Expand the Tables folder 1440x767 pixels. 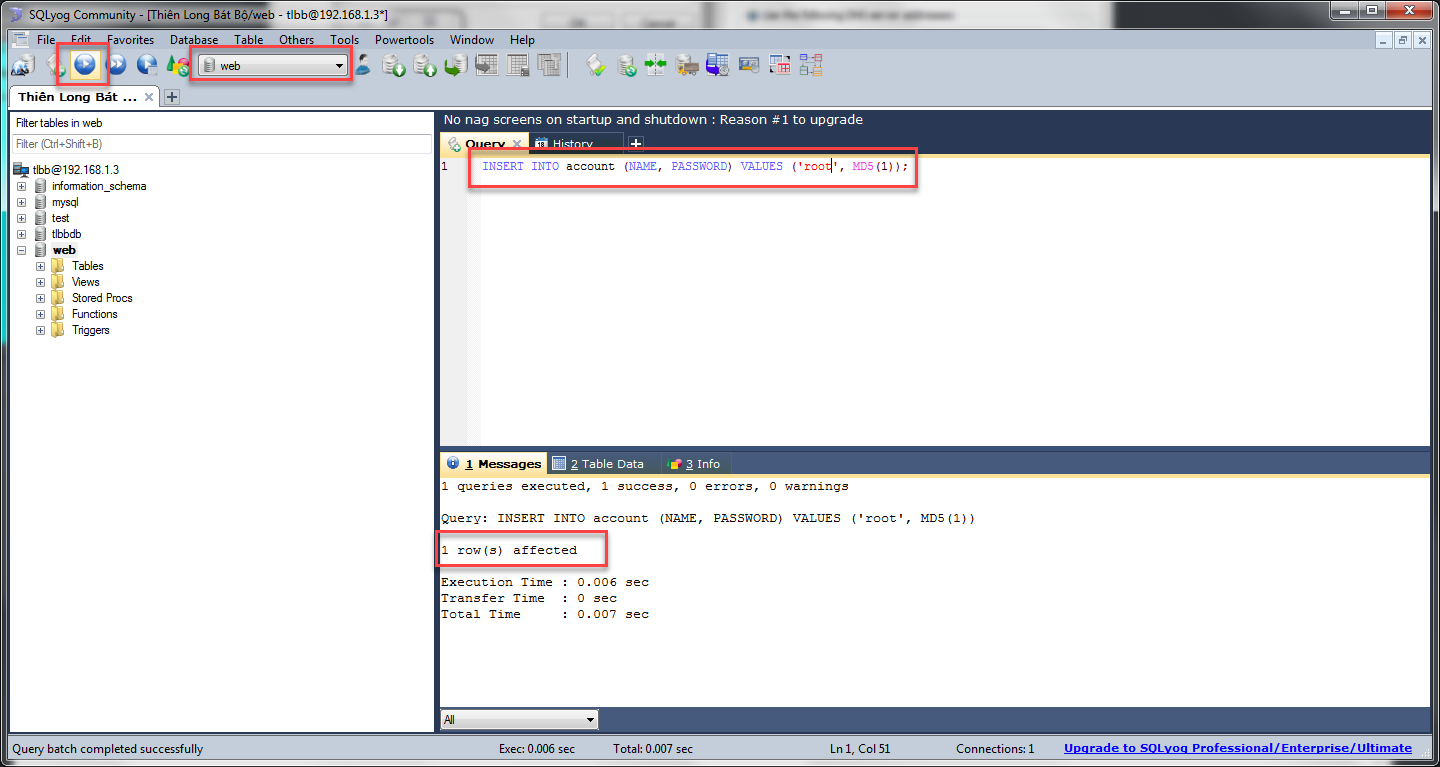pos(41,266)
